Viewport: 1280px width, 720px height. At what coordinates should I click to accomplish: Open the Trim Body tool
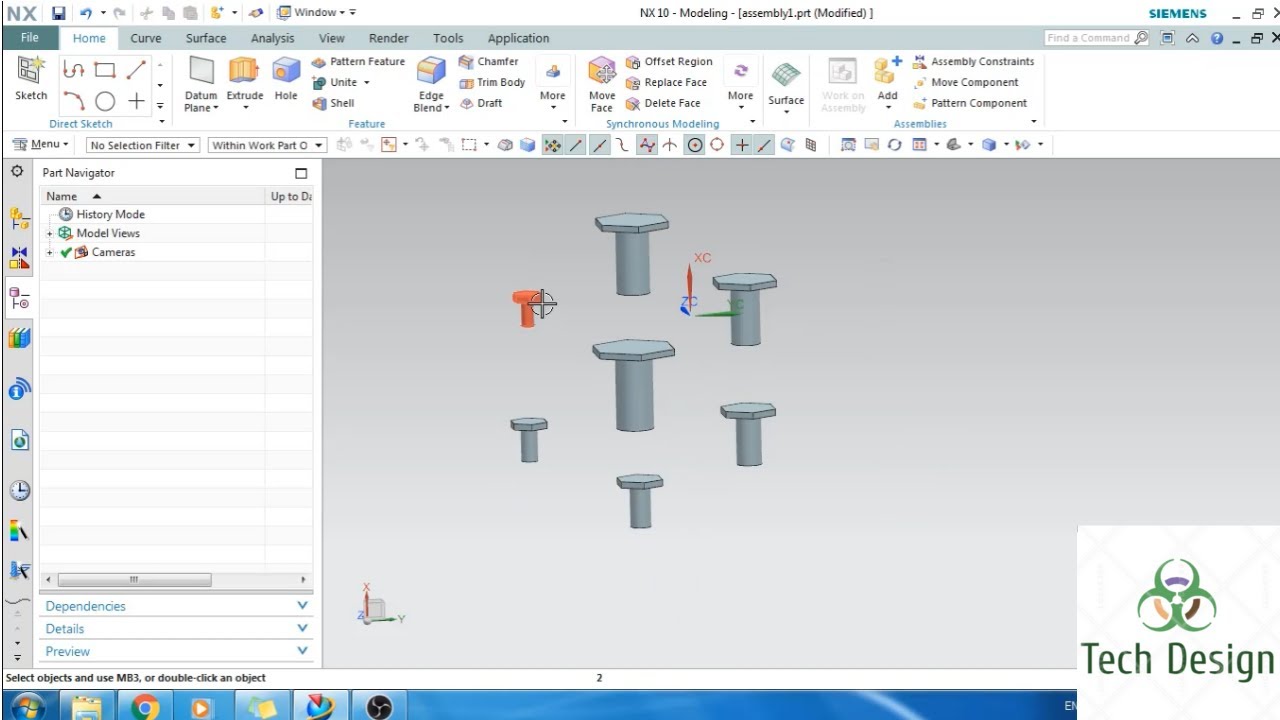[x=492, y=82]
